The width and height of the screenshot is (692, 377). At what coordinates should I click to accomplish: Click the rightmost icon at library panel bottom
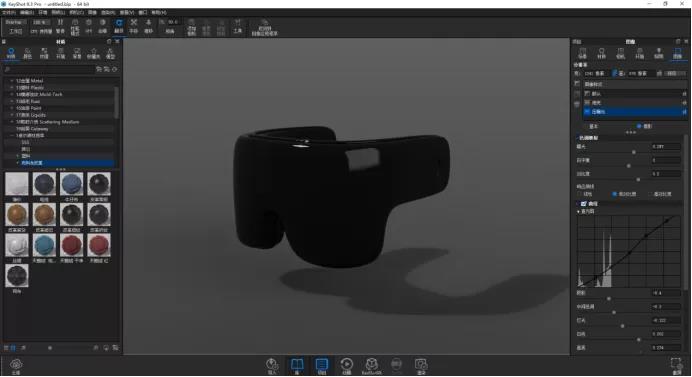click(116, 348)
